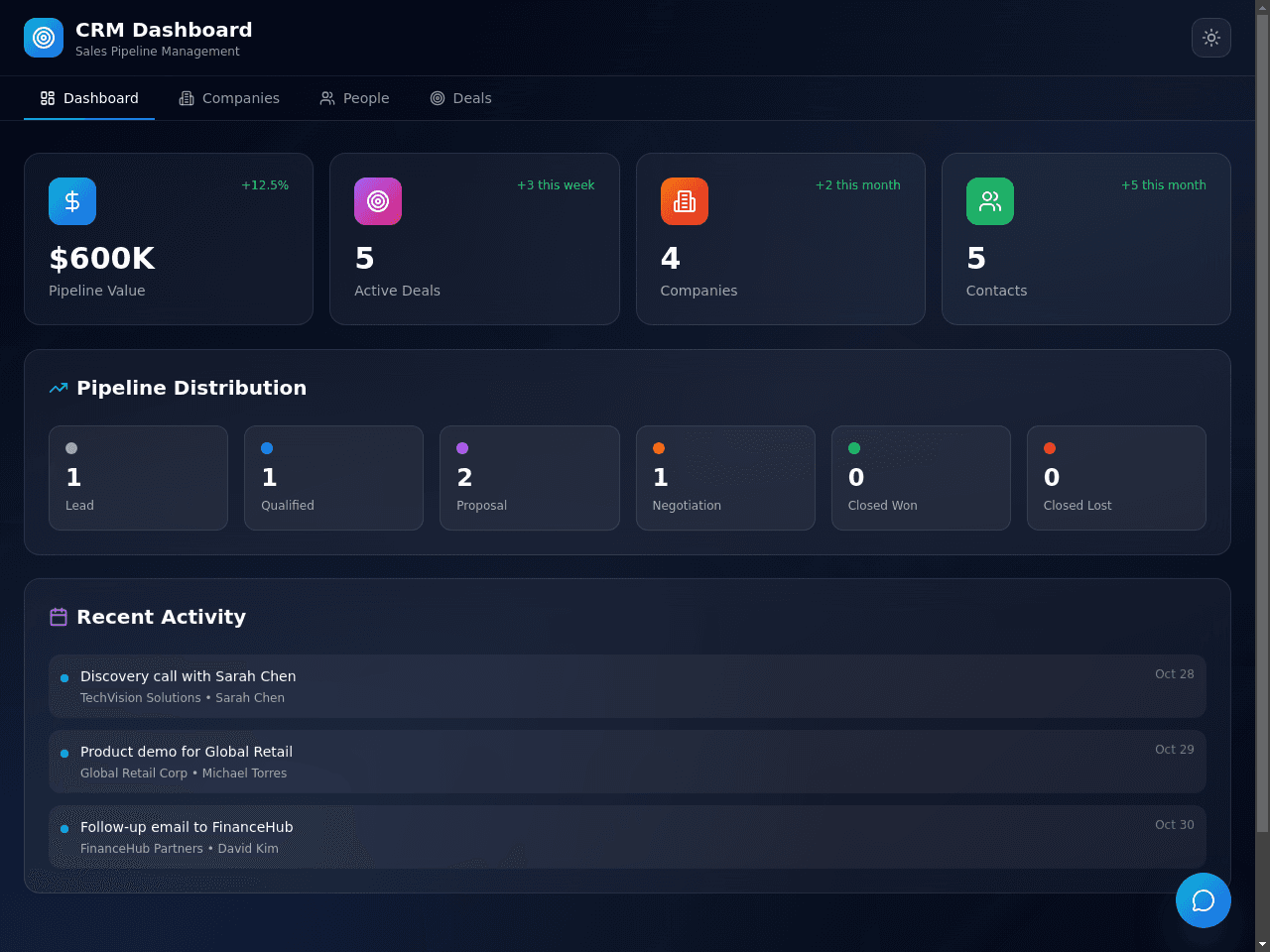Click the Recent Activity heading
This screenshot has width=1270, height=952.
pos(161,617)
